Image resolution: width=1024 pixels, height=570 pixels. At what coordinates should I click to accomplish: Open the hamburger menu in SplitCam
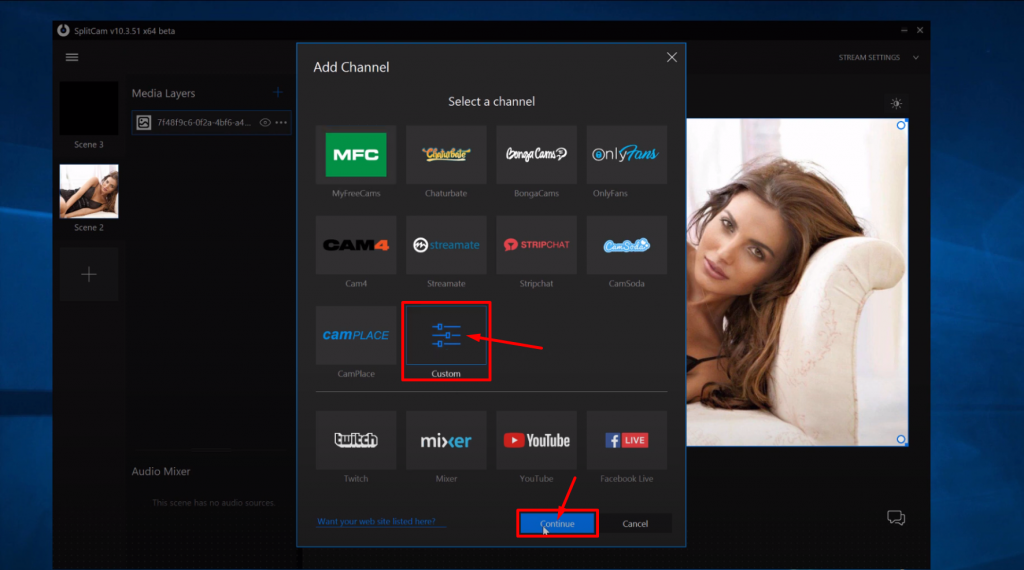pyautogui.click(x=72, y=57)
